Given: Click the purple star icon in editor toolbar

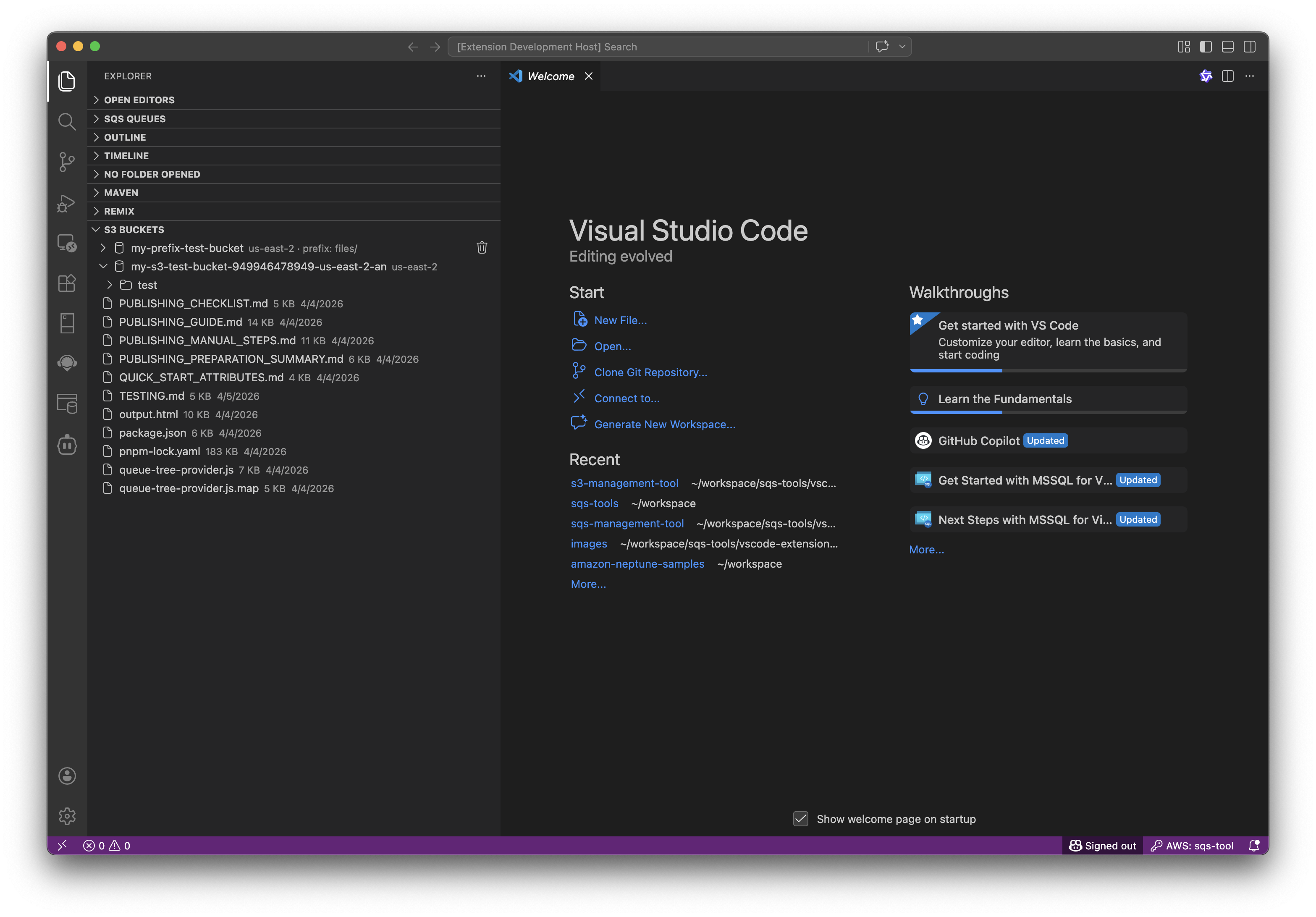Looking at the screenshot, I should (1206, 76).
